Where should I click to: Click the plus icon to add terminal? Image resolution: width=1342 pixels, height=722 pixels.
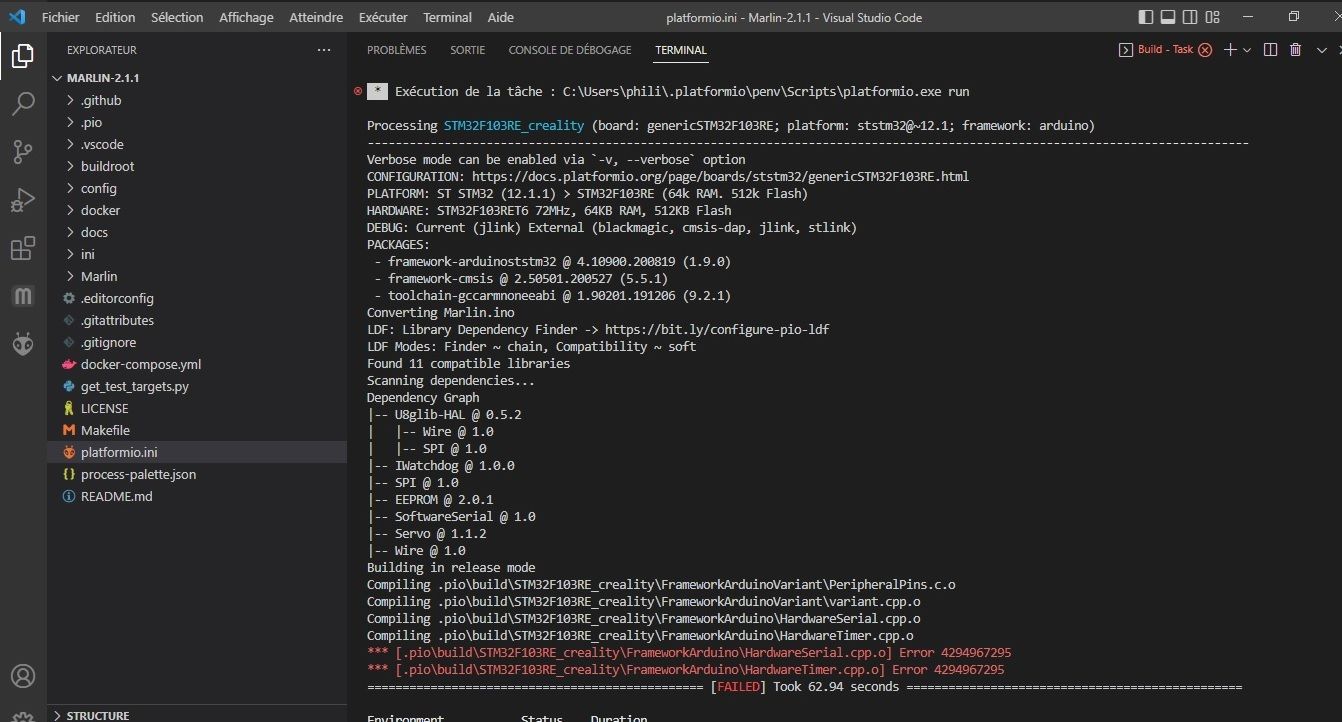tap(1231, 50)
